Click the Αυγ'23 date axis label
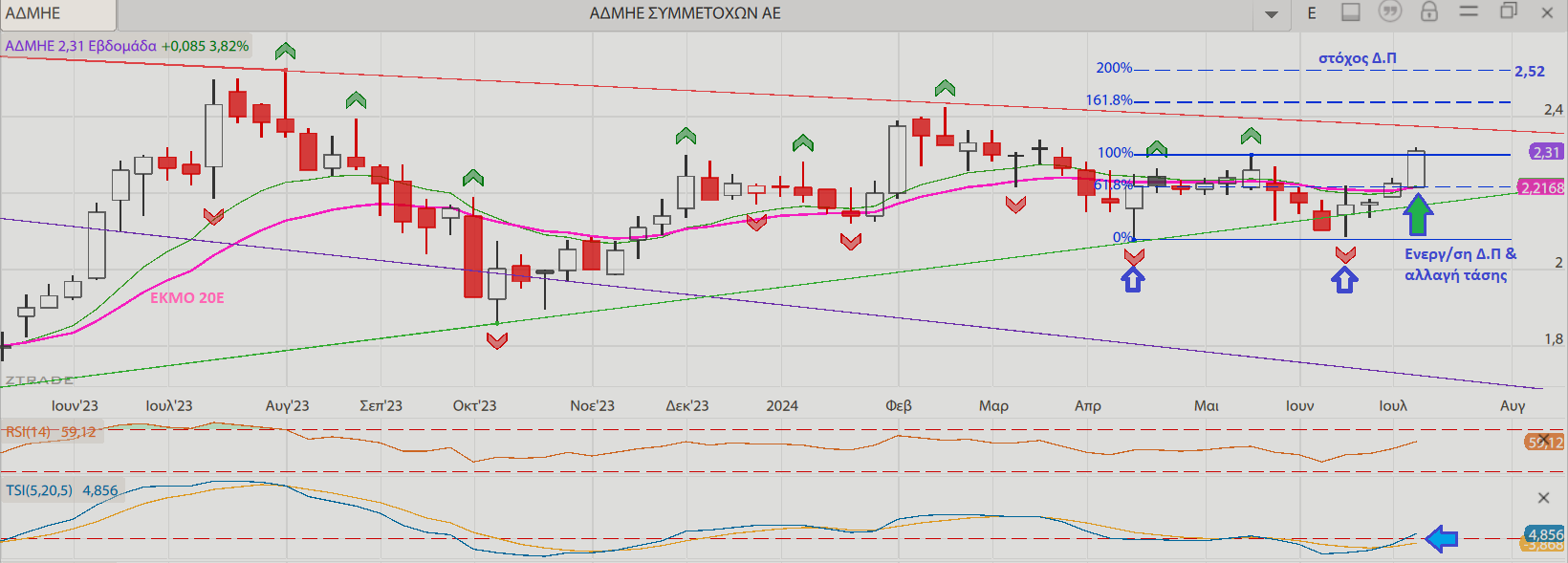 click(287, 406)
